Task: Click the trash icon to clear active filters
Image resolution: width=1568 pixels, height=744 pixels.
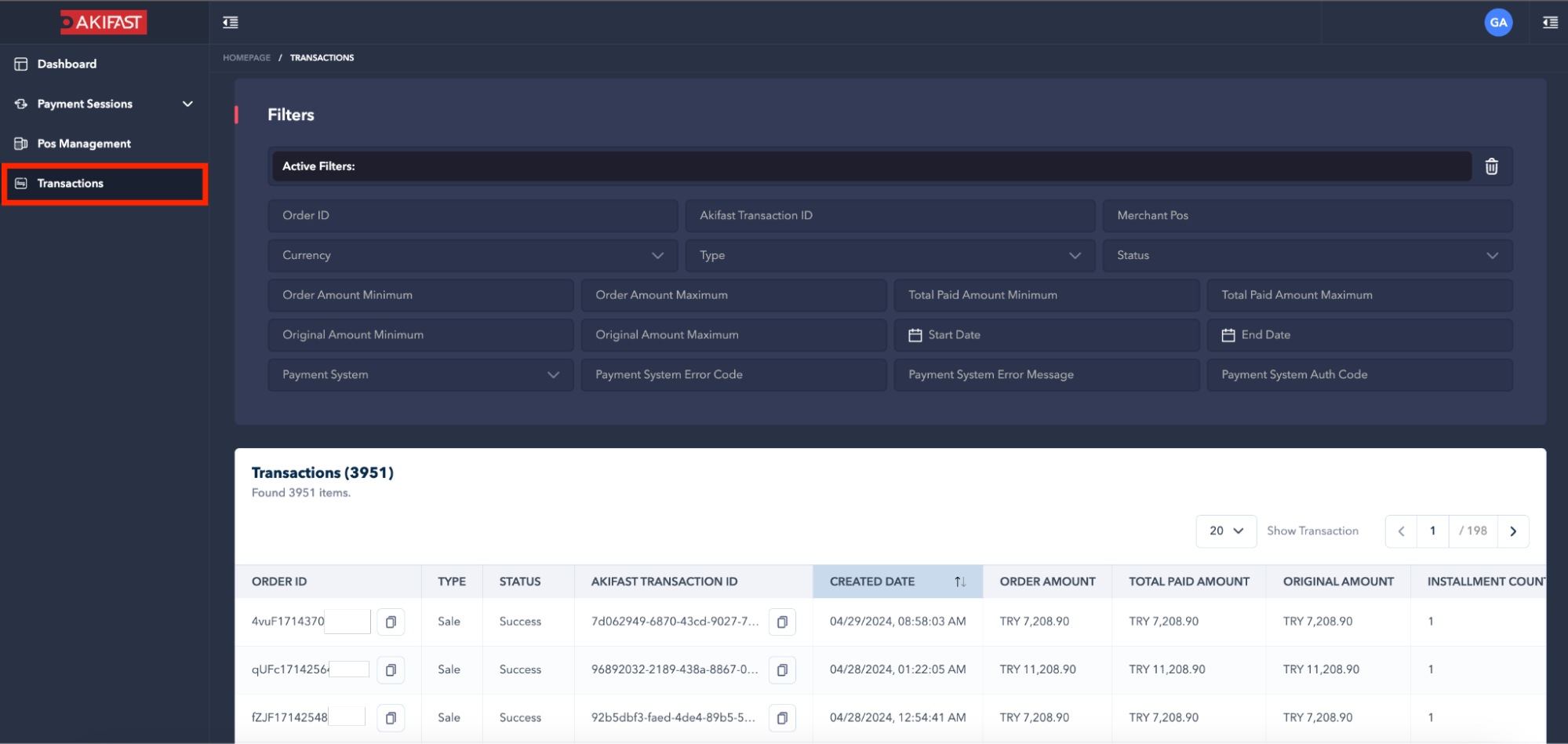Action: point(1491,166)
